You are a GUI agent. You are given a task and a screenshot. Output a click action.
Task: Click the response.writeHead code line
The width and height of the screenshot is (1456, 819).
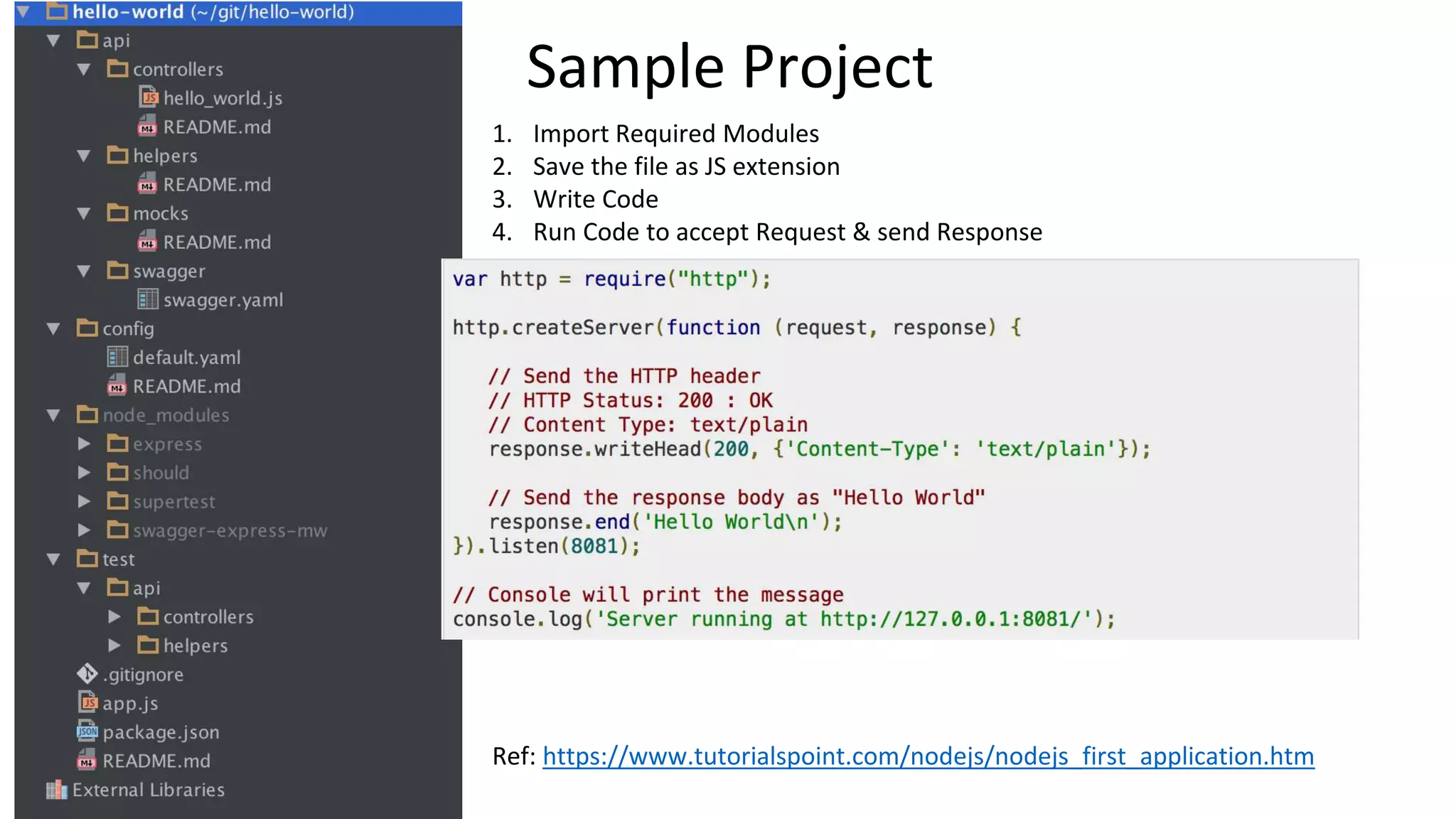pyautogui.click(x=820, y=449)
